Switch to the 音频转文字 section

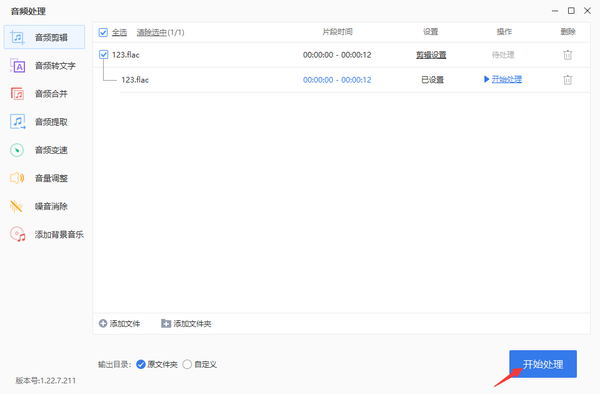(x=44, y=66)
